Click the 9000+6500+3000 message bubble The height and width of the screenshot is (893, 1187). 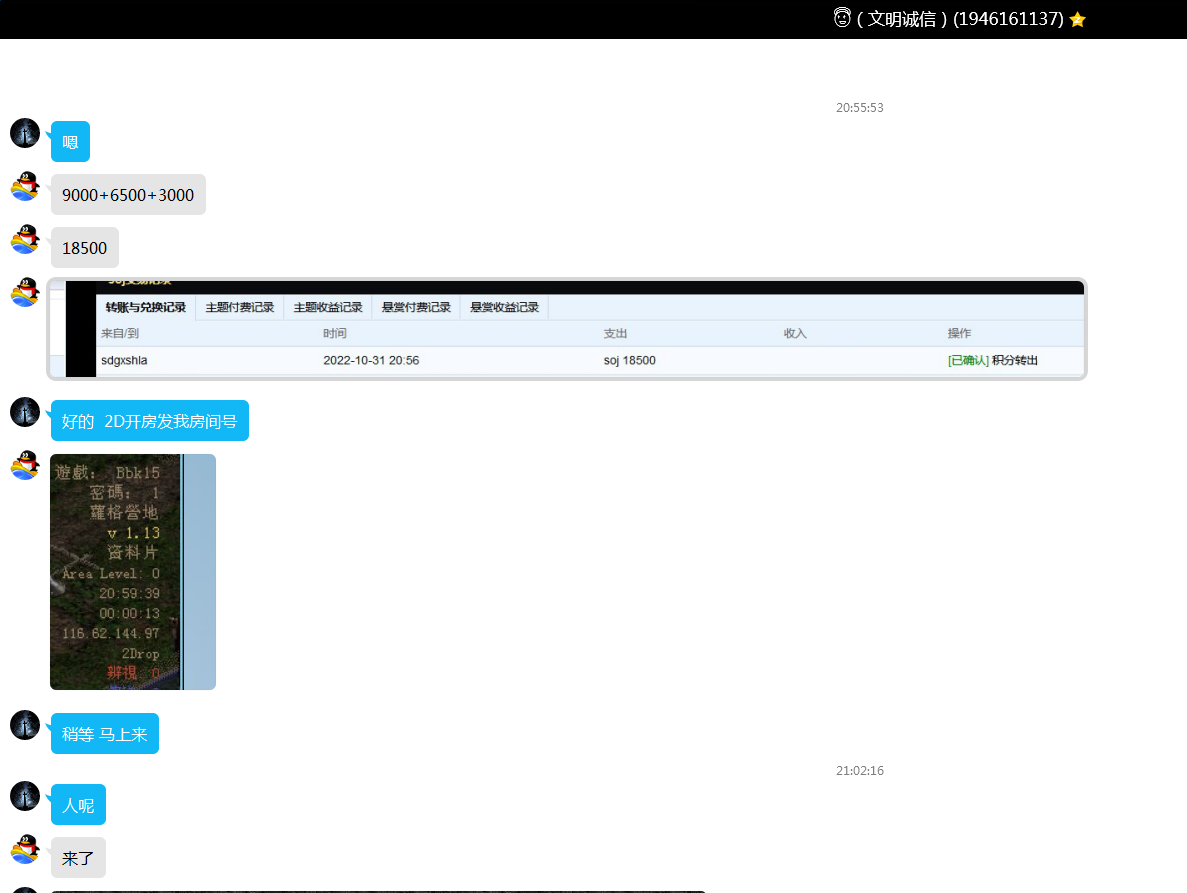click(128, 195)
